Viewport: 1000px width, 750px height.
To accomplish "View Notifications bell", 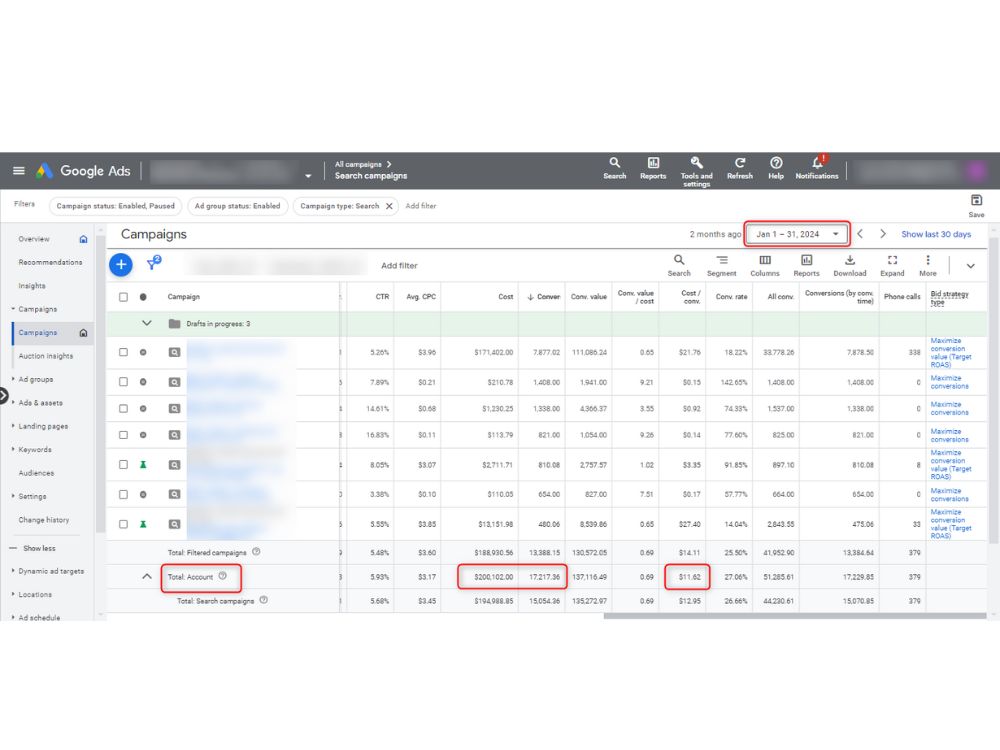I will coord(817,168).
